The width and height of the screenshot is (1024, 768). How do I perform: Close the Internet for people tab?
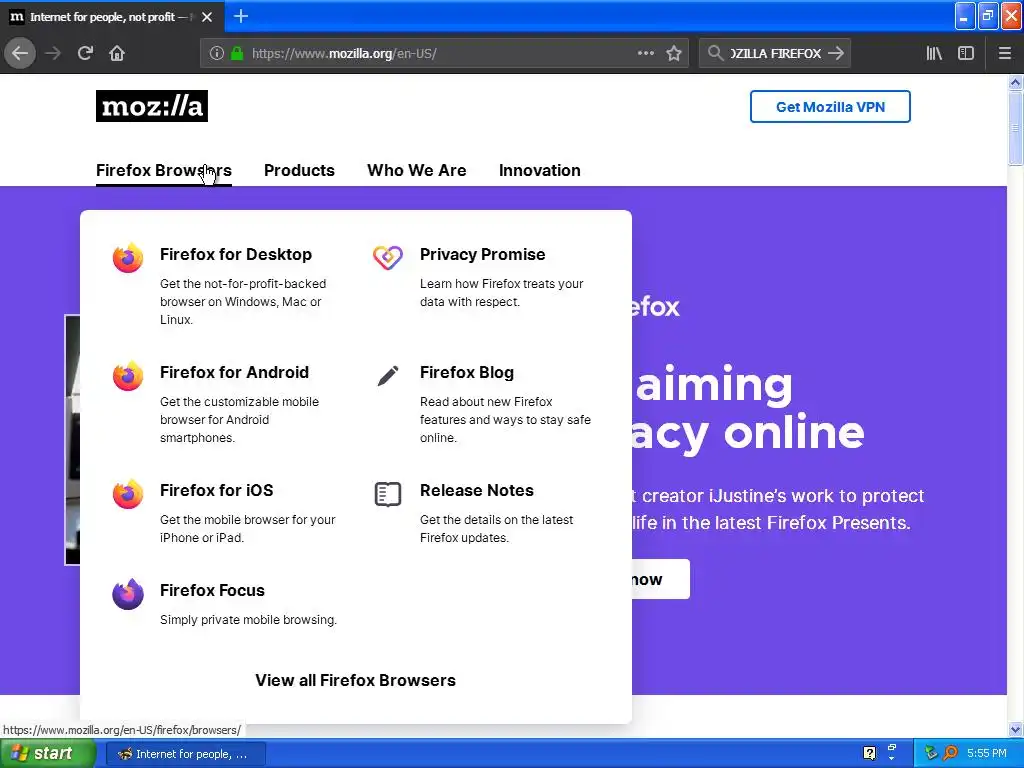(x=207, y=17)
